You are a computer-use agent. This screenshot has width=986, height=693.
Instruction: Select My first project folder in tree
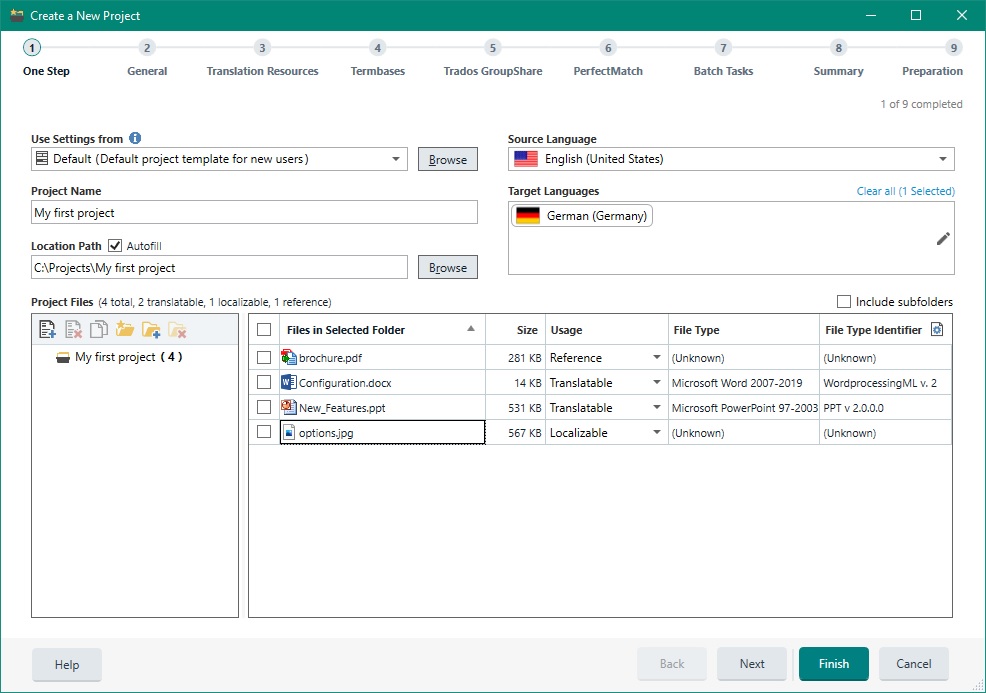tap(115, 357)
